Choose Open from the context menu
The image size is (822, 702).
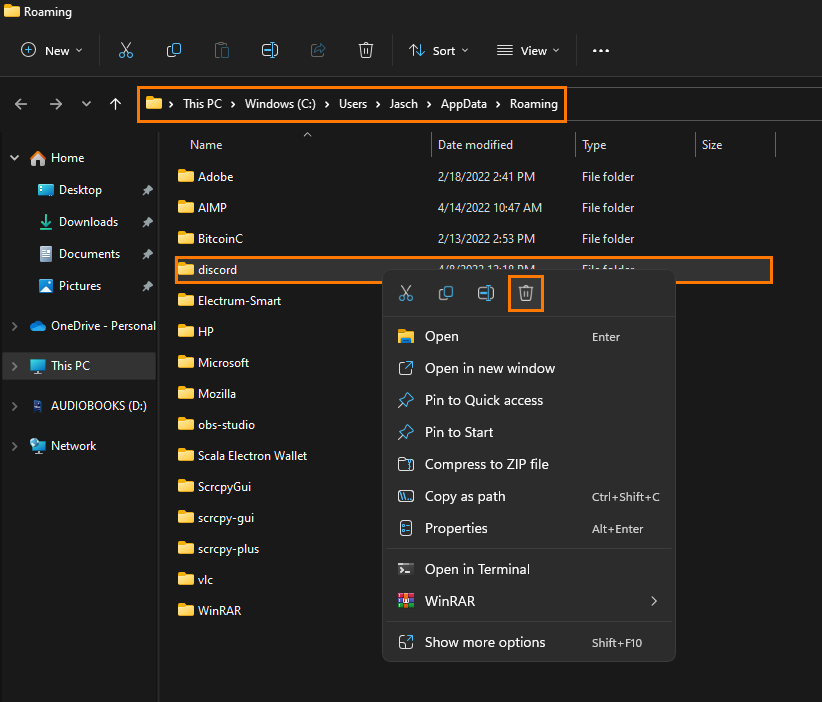click(x=528, y=337)
